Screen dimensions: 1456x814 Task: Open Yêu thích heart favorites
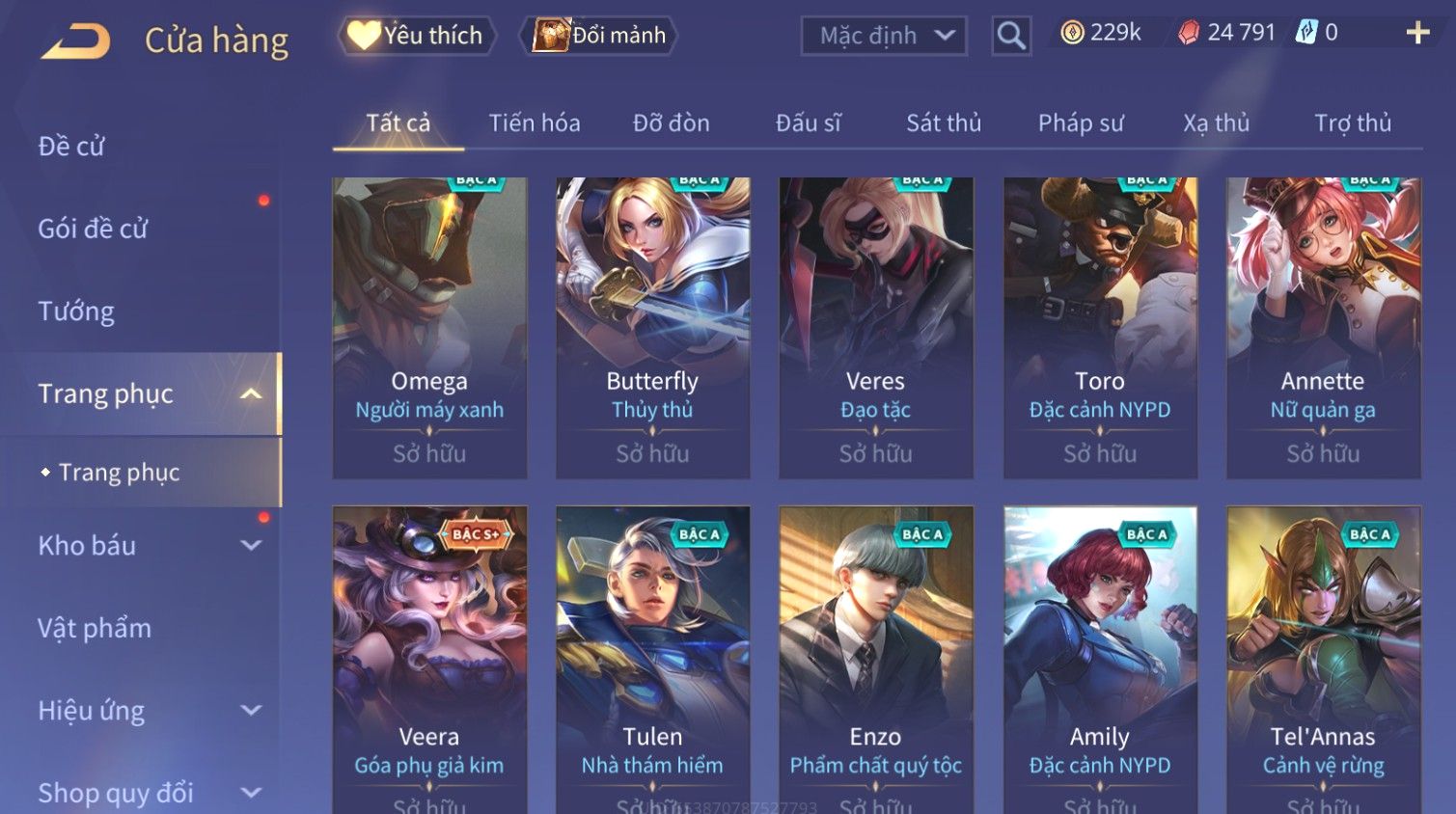[416, 36]
